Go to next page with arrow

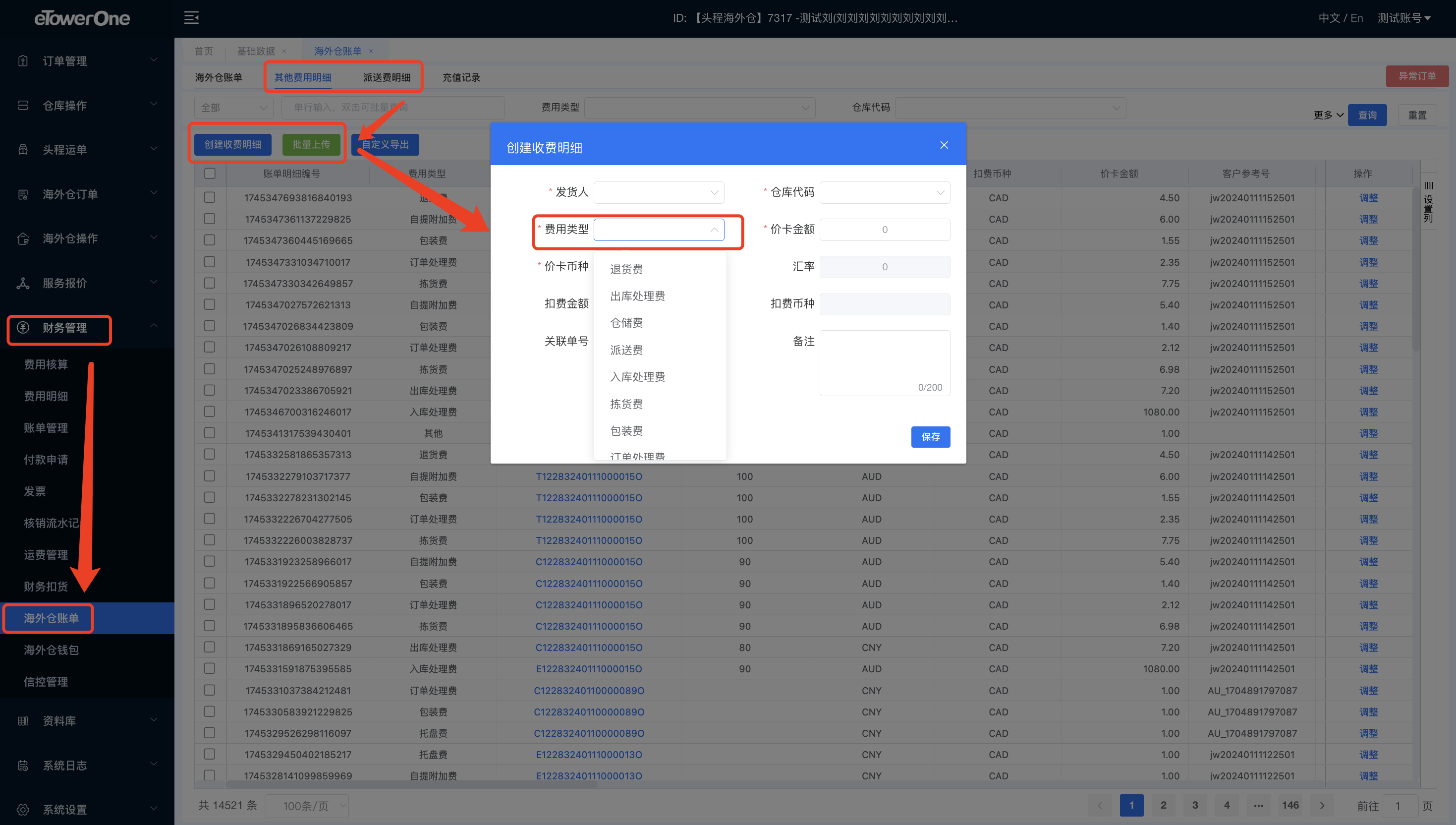[x=1322, y=805]
